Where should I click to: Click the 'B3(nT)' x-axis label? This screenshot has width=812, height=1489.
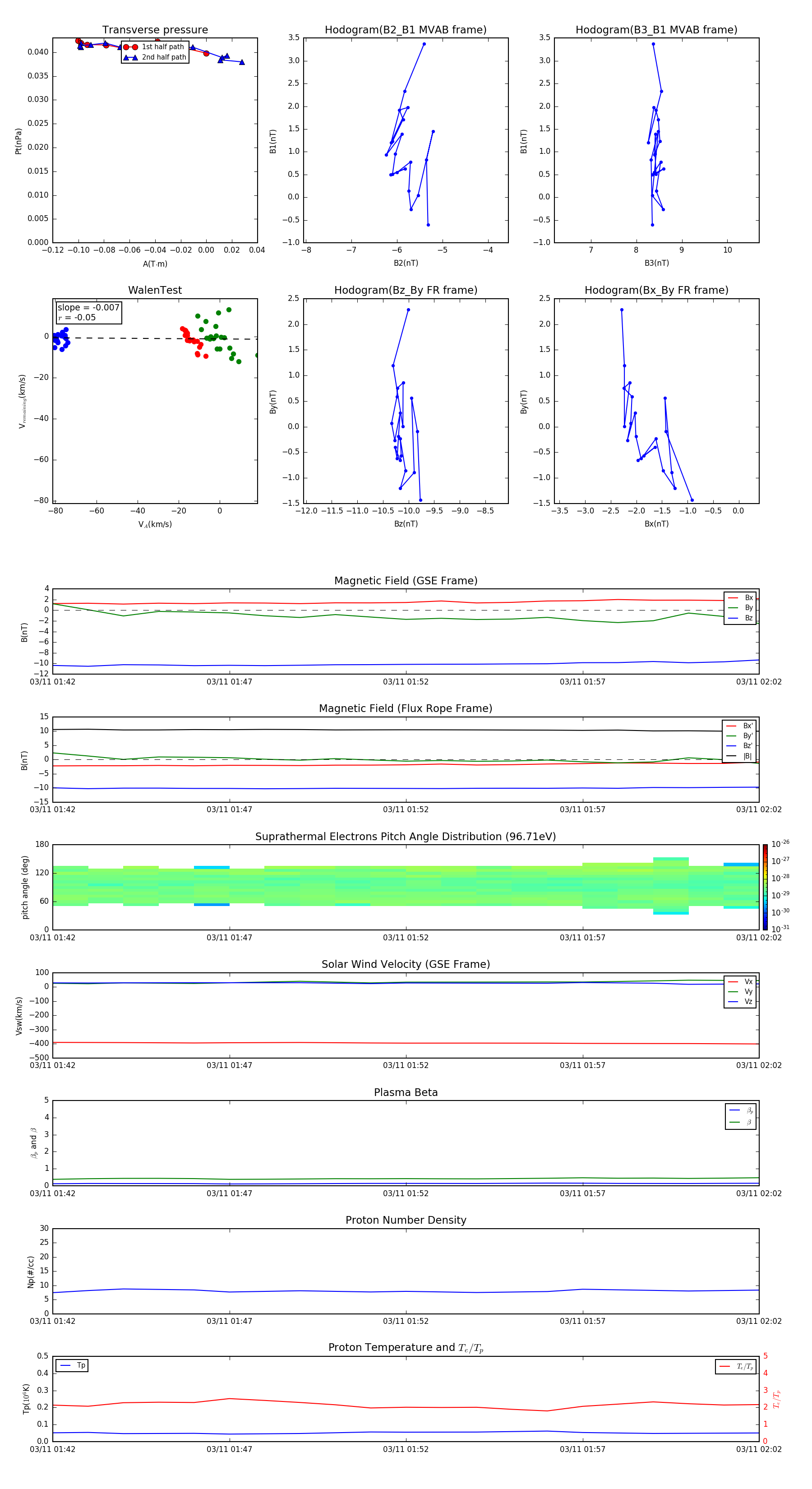point(656,263)
